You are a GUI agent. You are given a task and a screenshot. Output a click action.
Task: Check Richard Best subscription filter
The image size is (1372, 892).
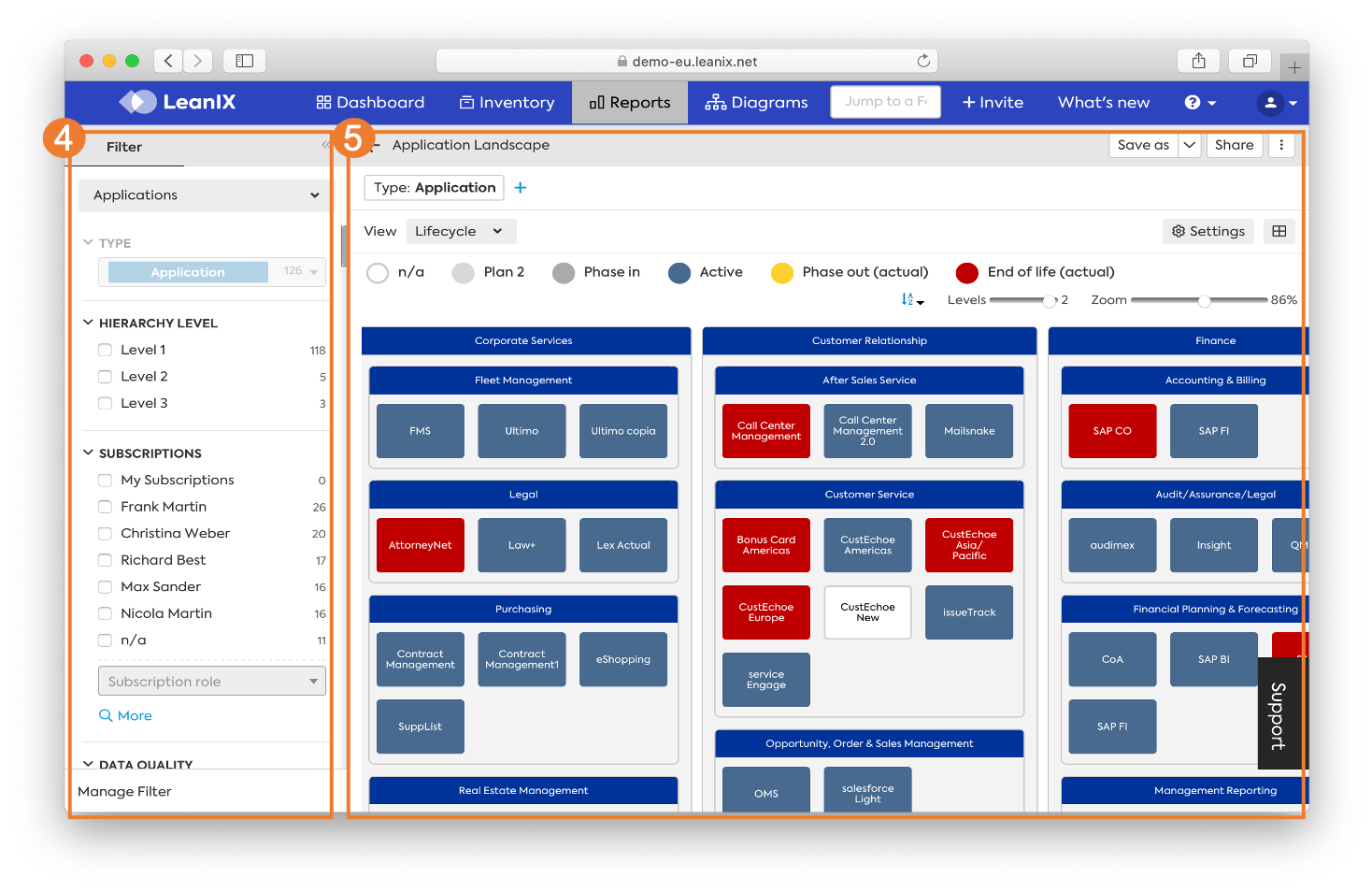(105, 560)
